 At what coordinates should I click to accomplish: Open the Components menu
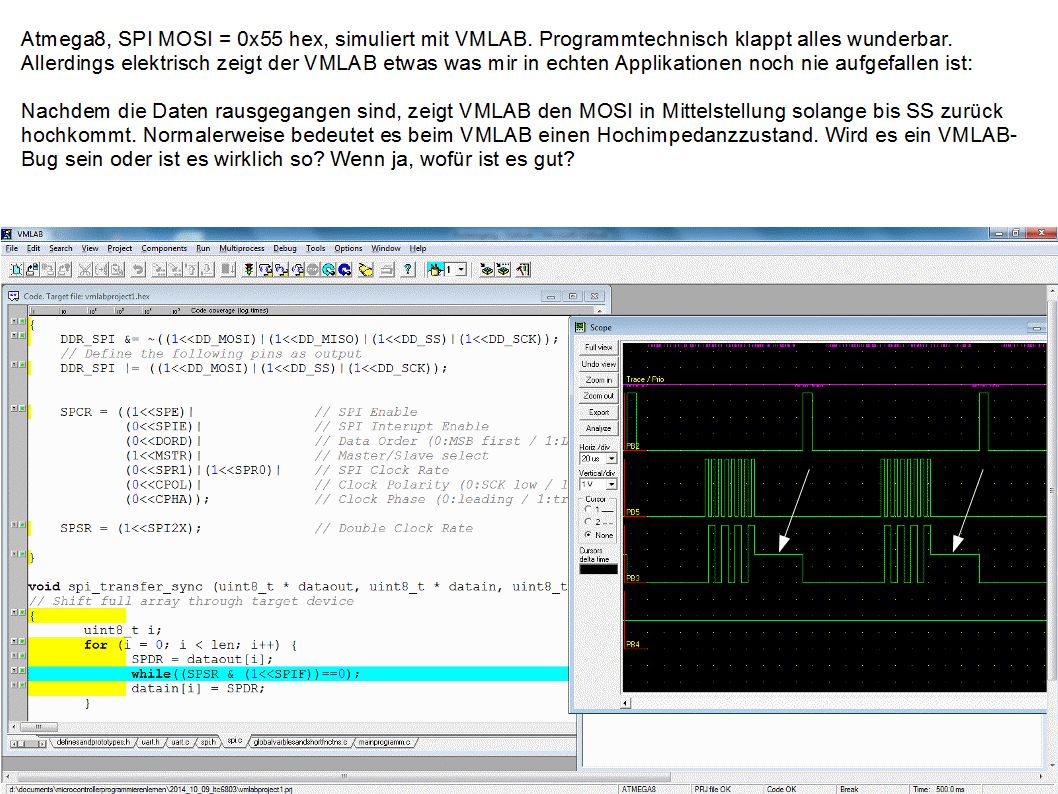coord(164,248)
